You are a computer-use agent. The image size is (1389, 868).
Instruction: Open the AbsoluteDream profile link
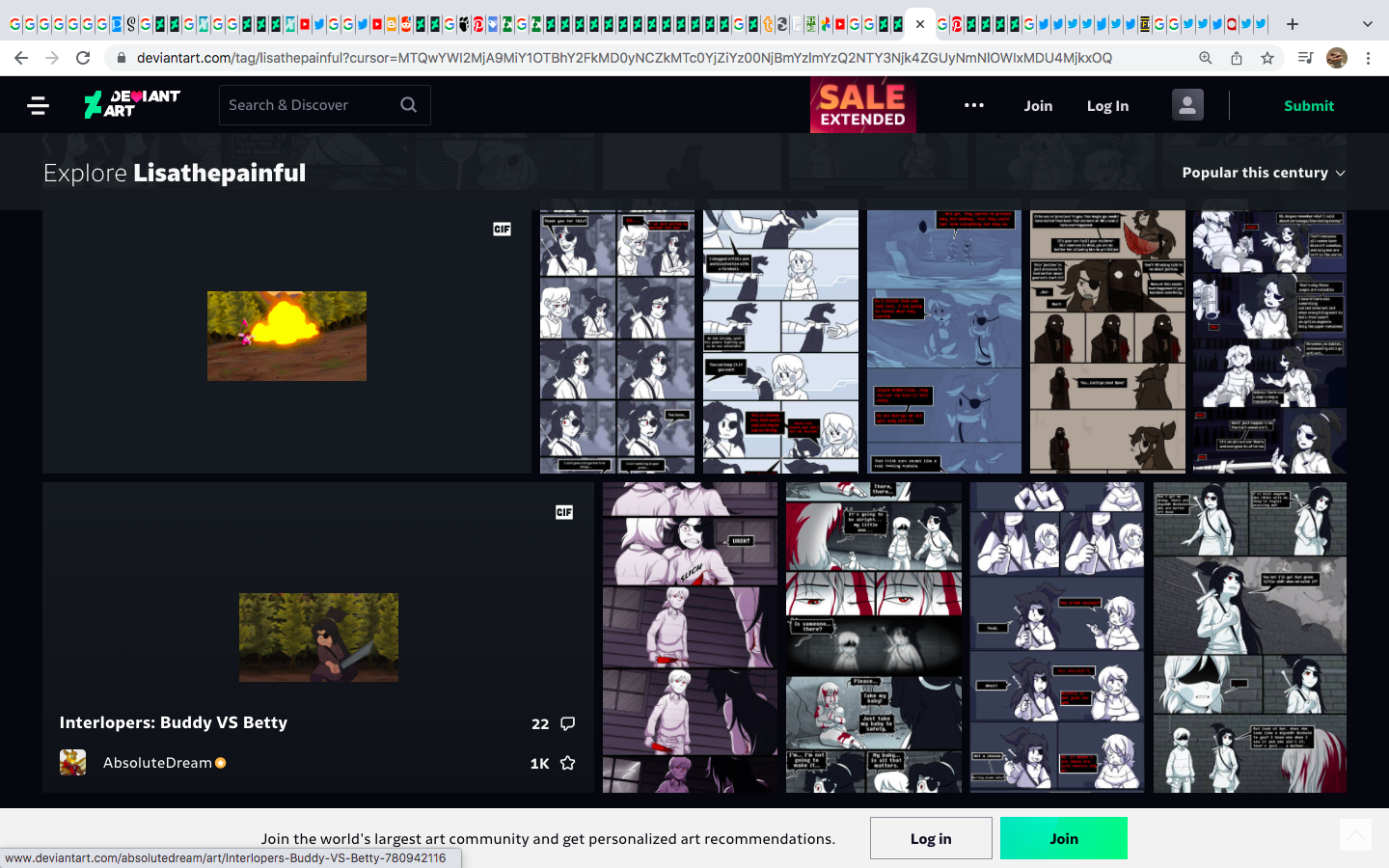157,763
